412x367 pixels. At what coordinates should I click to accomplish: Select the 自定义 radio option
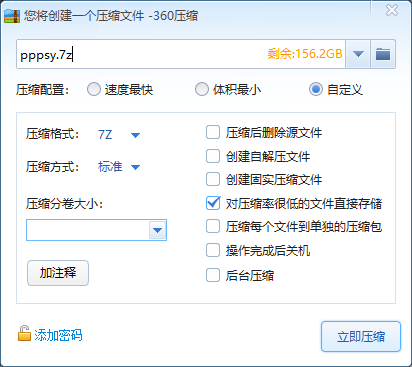click(x=316, y=89)
